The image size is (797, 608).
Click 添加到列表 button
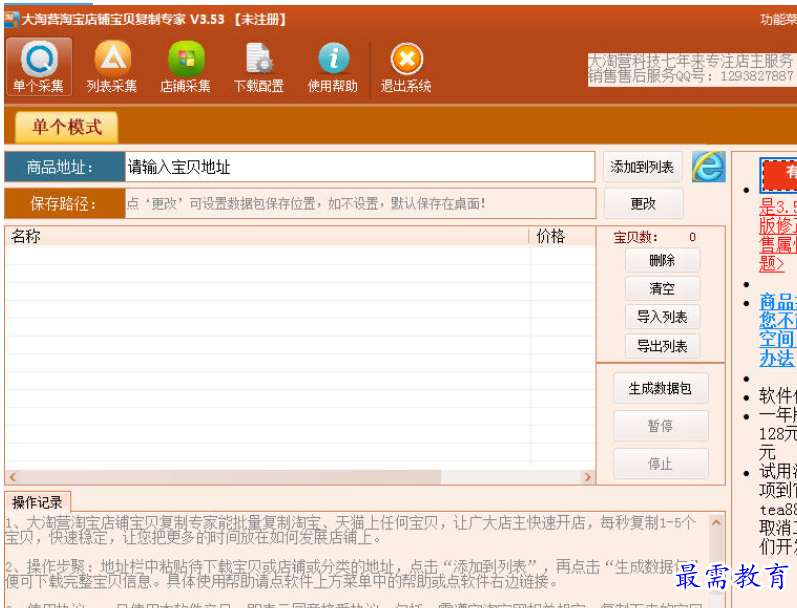(x=642, y=167)
